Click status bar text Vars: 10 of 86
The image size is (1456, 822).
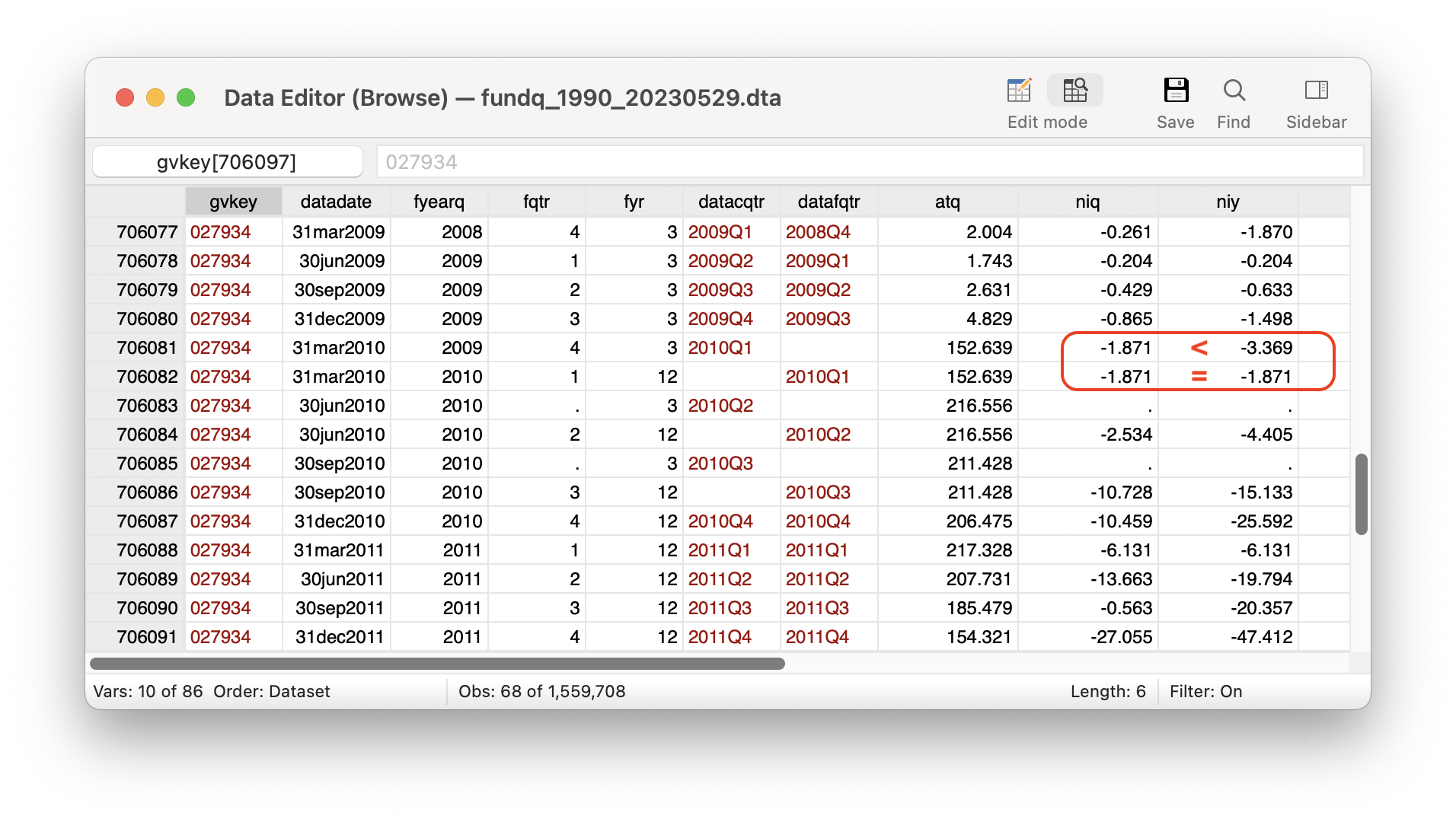point(148,691)
